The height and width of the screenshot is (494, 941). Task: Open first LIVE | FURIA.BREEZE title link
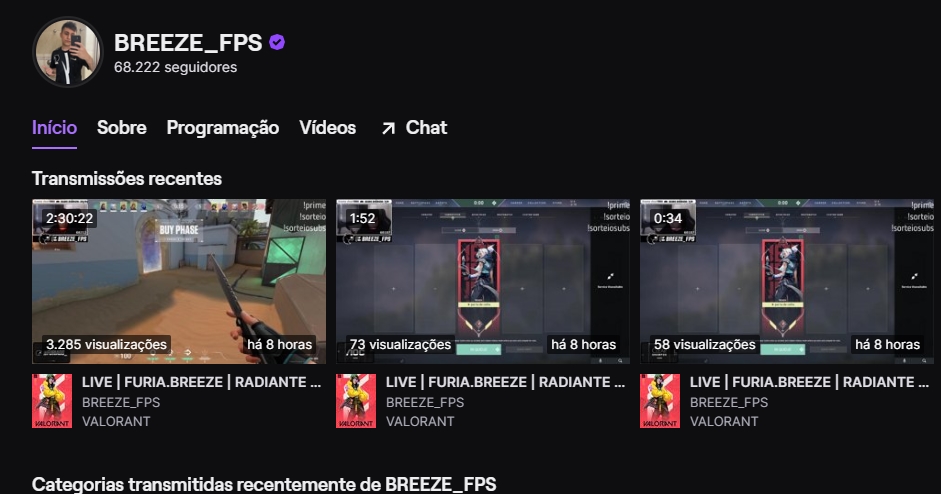[202, 382]
